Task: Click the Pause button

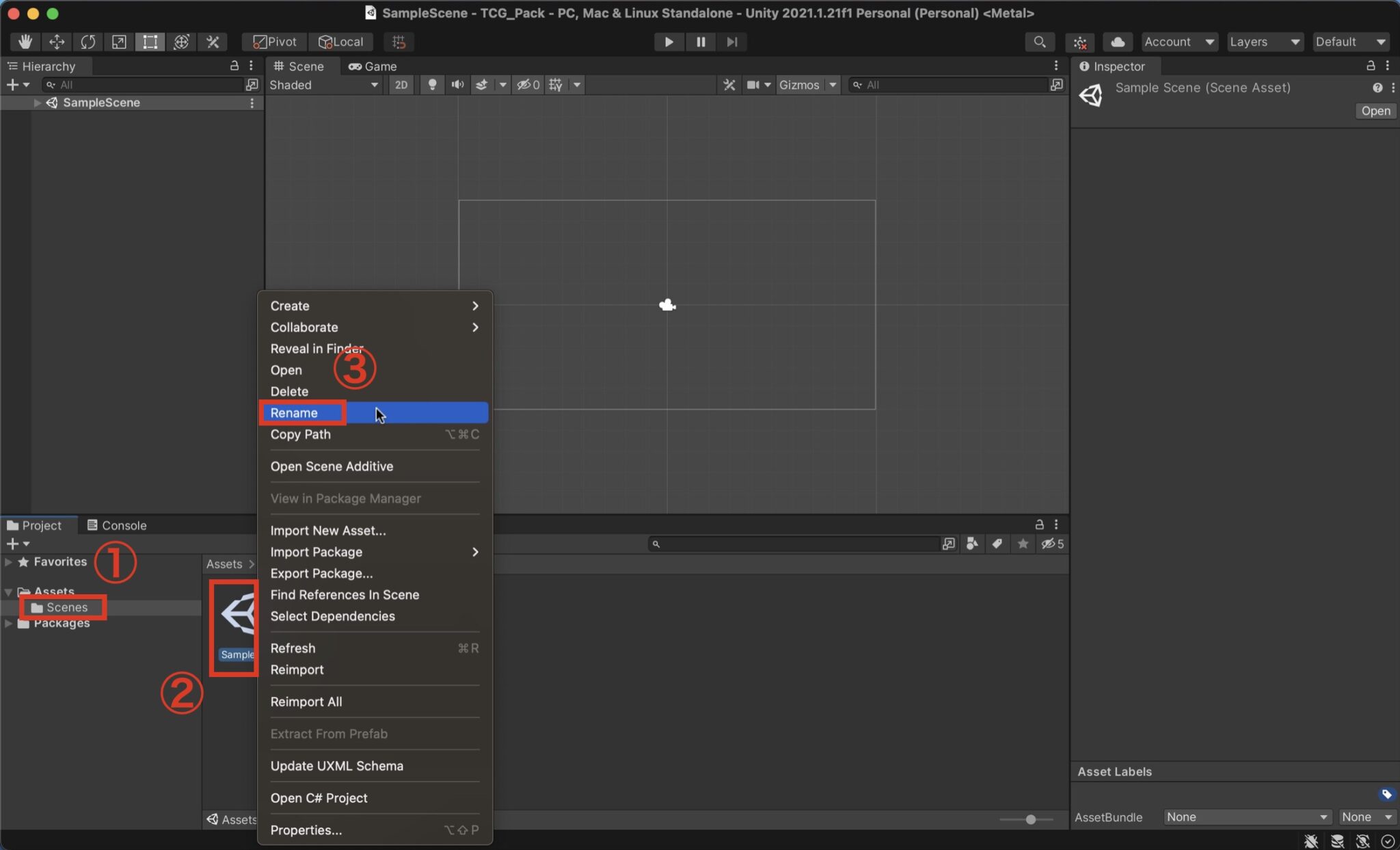Action: pos(701,42)
